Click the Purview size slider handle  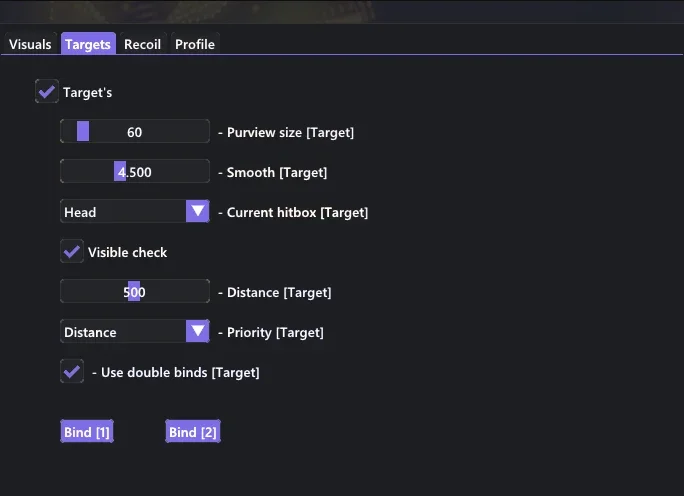pyautogui.click(x=83, y=131)
